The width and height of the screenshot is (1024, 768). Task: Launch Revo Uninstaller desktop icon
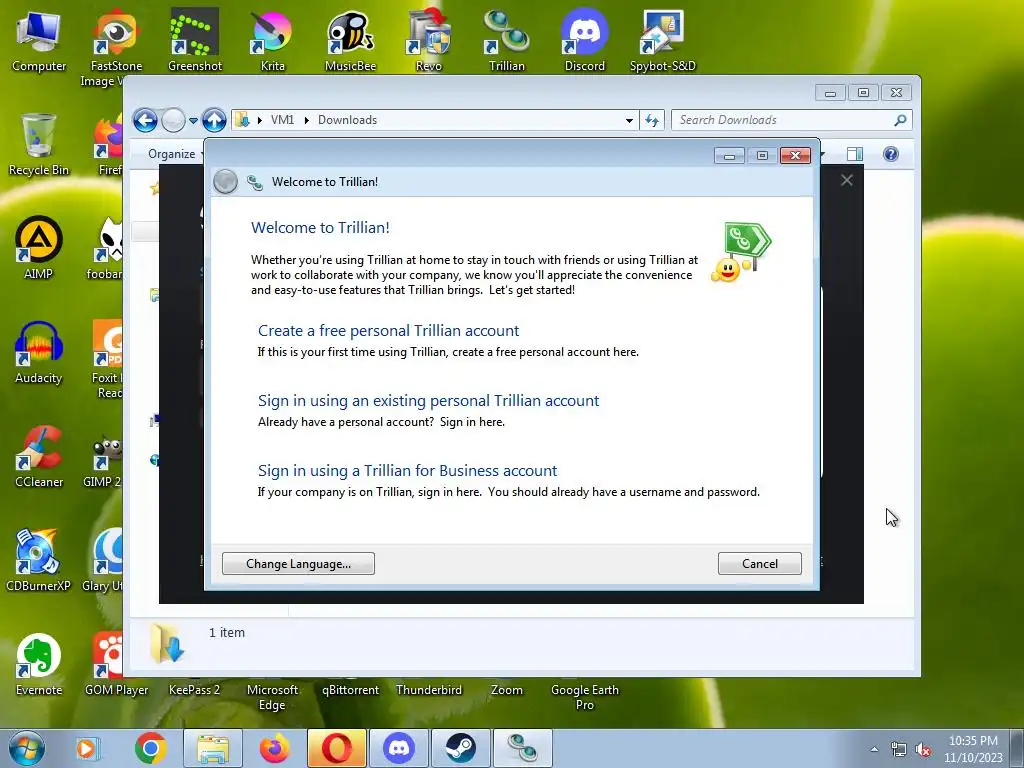tap(428, 41)
